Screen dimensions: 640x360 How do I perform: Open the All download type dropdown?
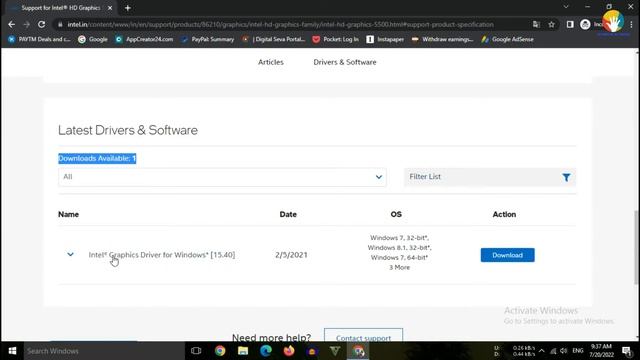pyautogui.click(x=222, y=177)
